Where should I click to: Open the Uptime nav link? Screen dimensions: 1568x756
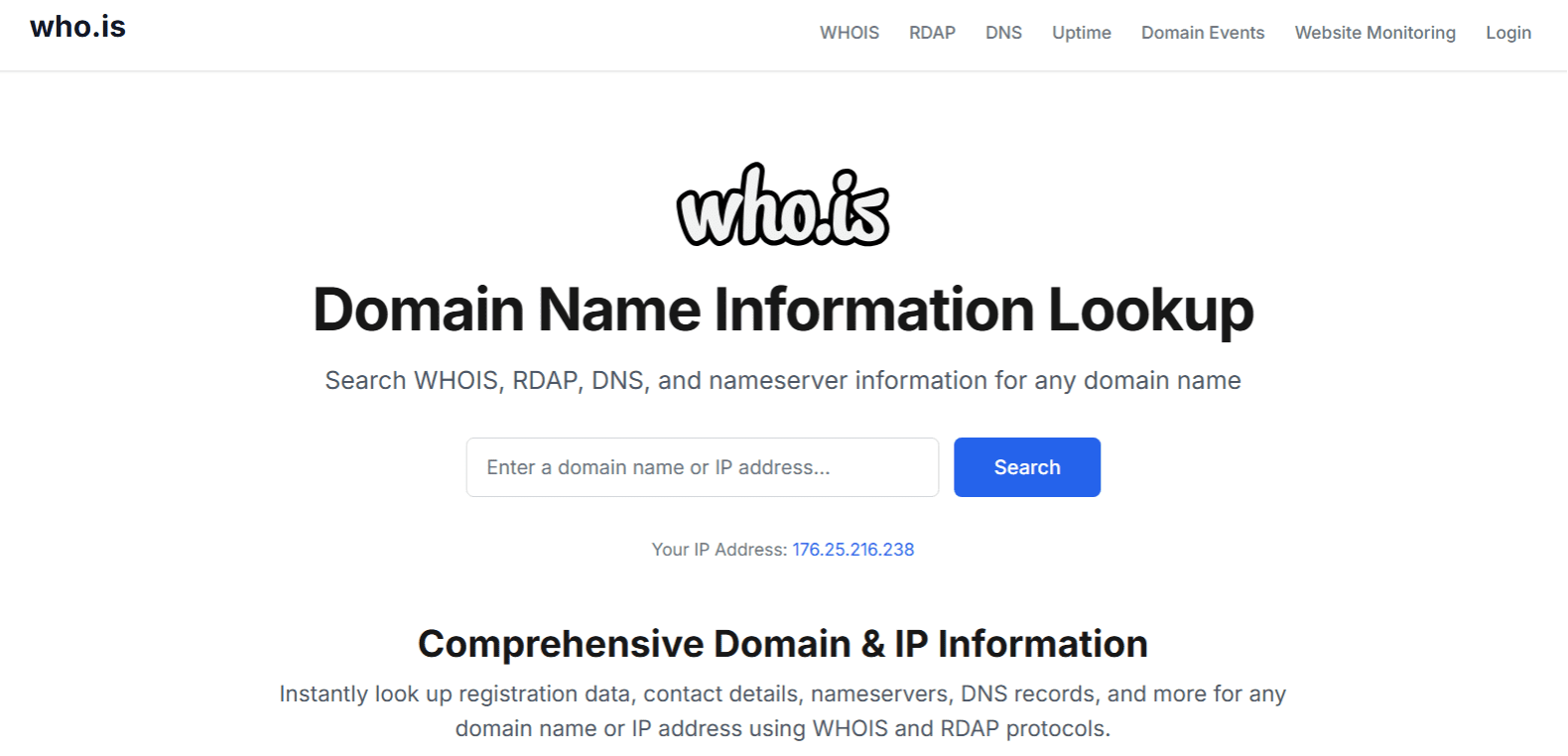click(x=1081, y=33)
